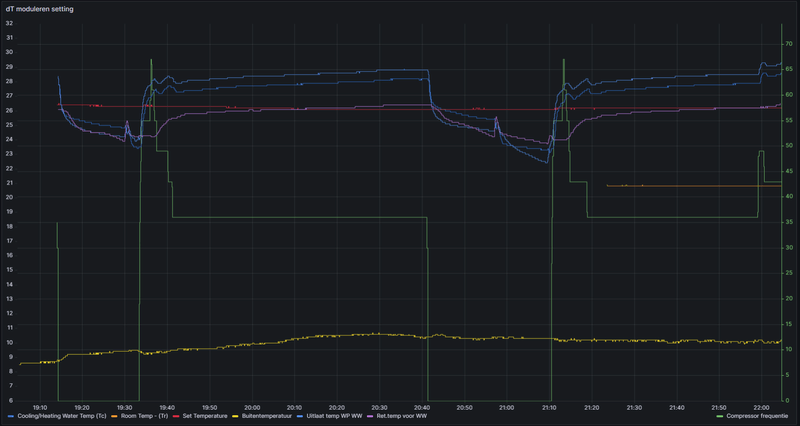The width and height of the screenshot is (800, 426).
Task: Click the 20:30 time axis label
Action: (379, 408)
